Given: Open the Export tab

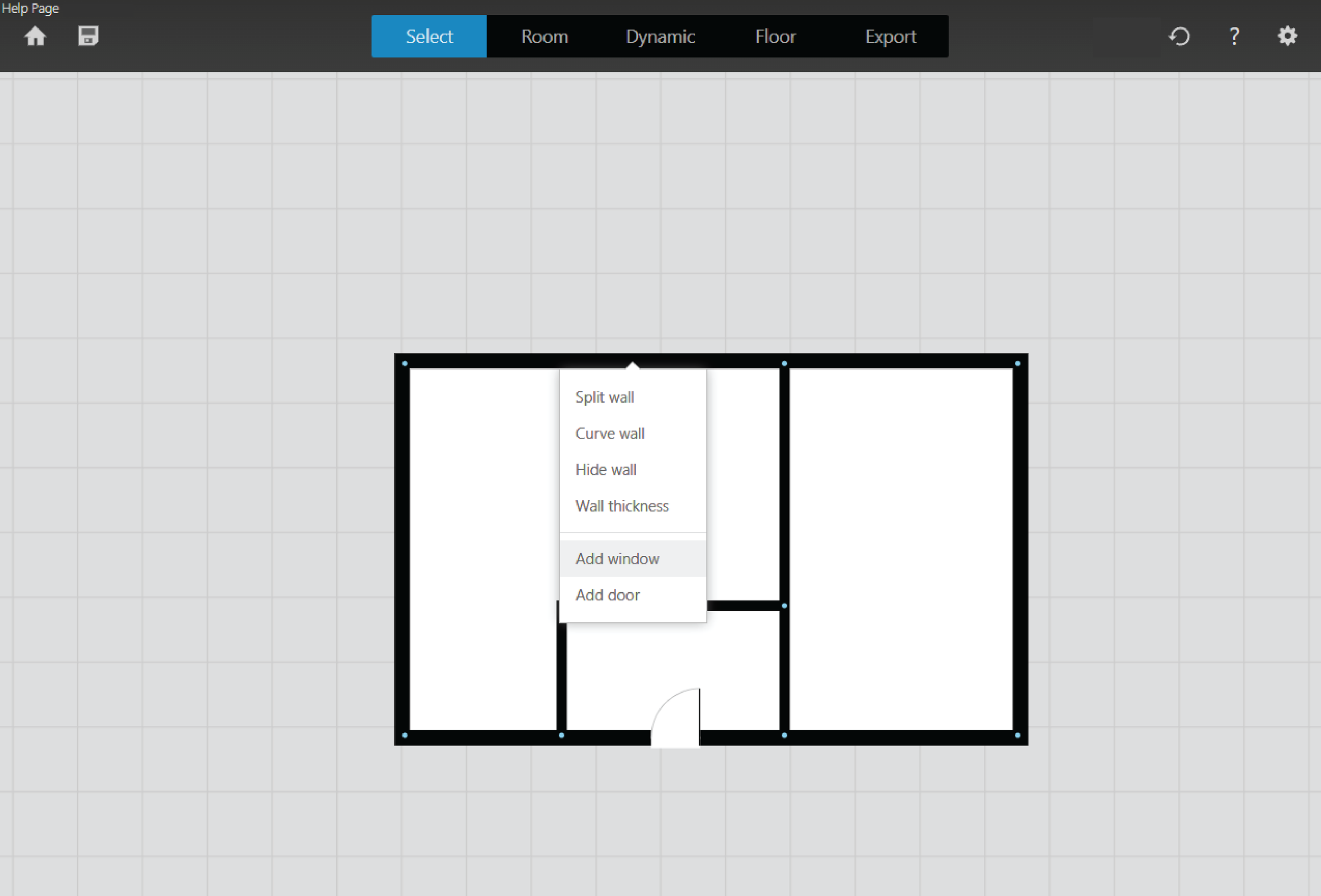Looking at the screenshot, I should (x=891, y=36).
